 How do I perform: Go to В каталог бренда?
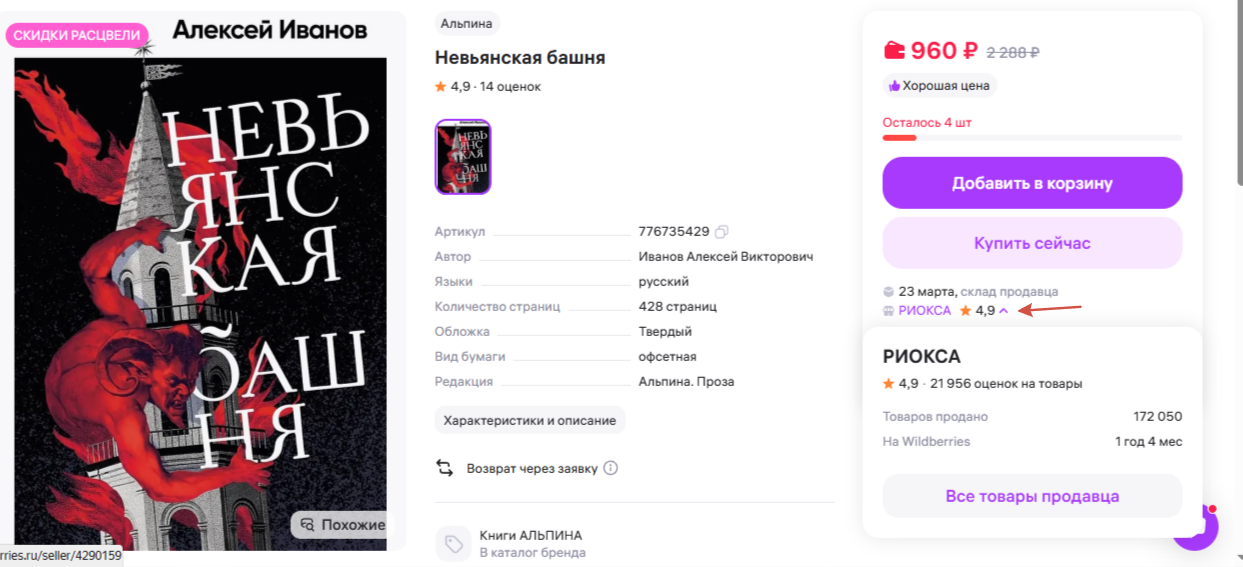532,553
